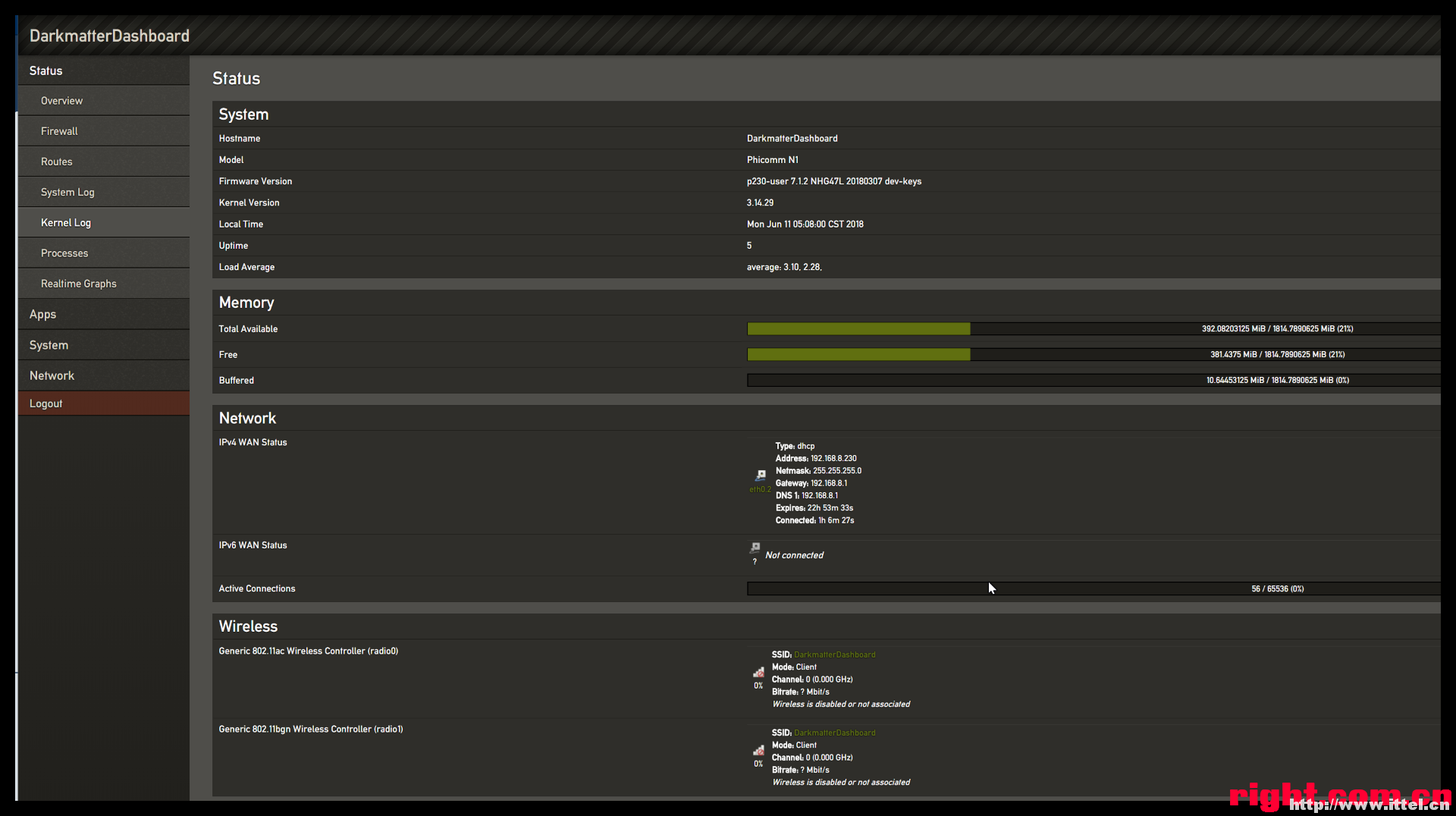
Task: Select the firmware version string p230-user 7.1.2
Action: point(833,181)
